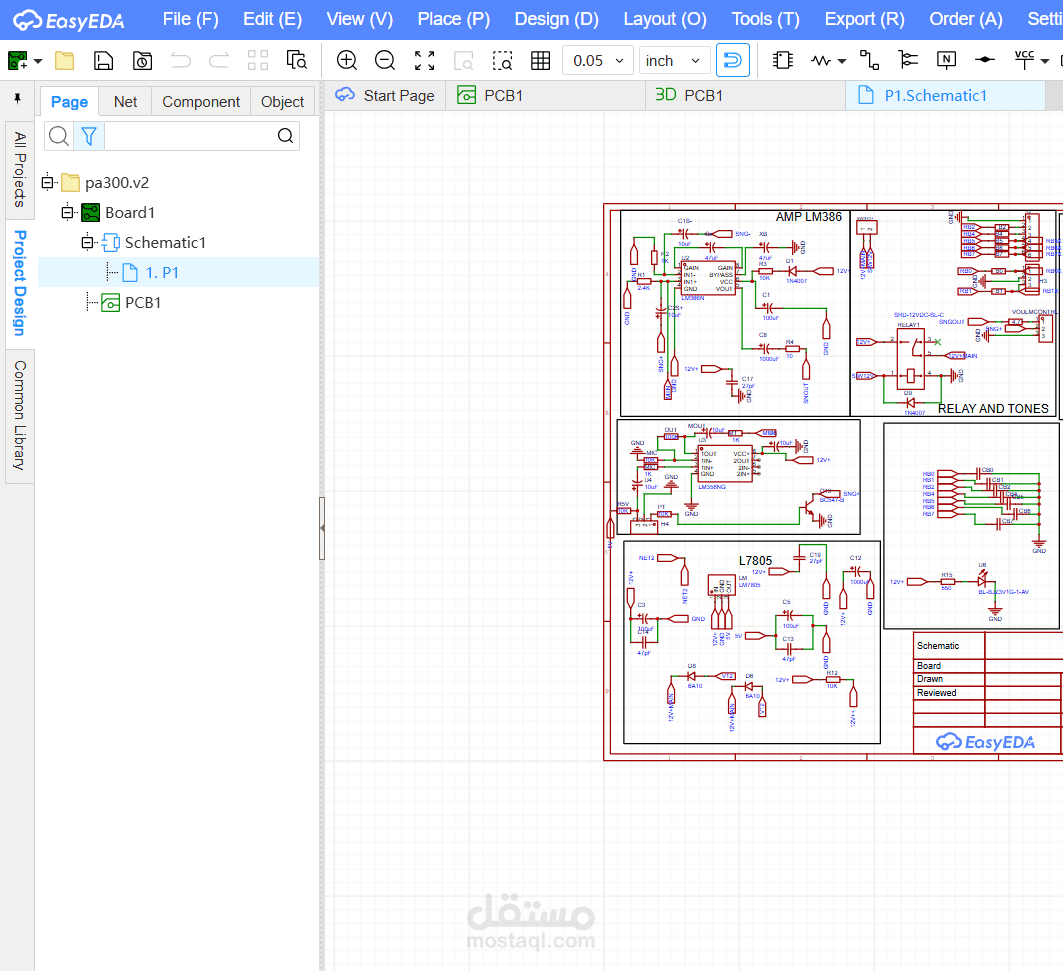Toggle the highlighted blue snap icon
Image resolution: width=1063 pixels, height=971 pixels.
733,61
